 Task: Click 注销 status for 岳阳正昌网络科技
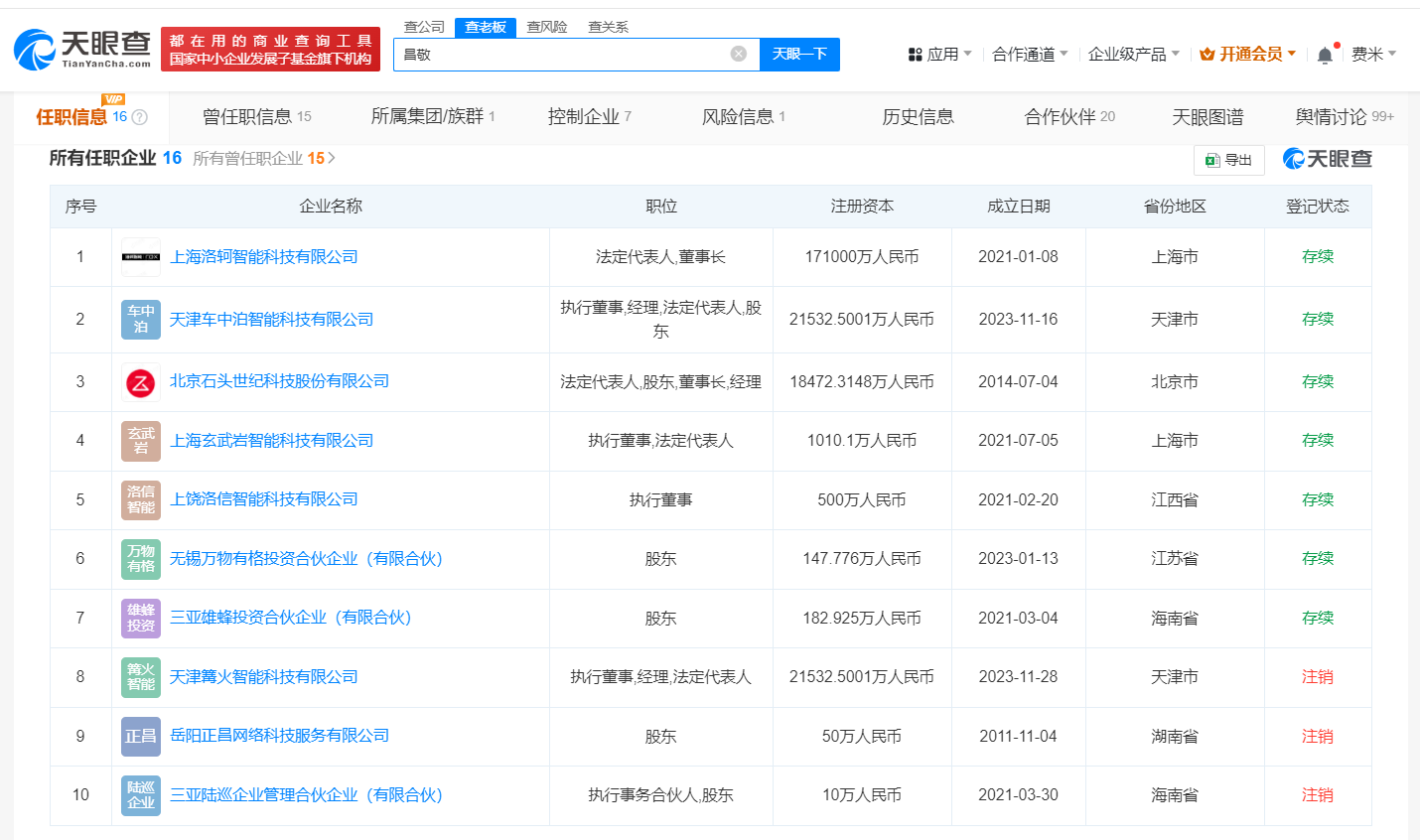pos(1318,737)
